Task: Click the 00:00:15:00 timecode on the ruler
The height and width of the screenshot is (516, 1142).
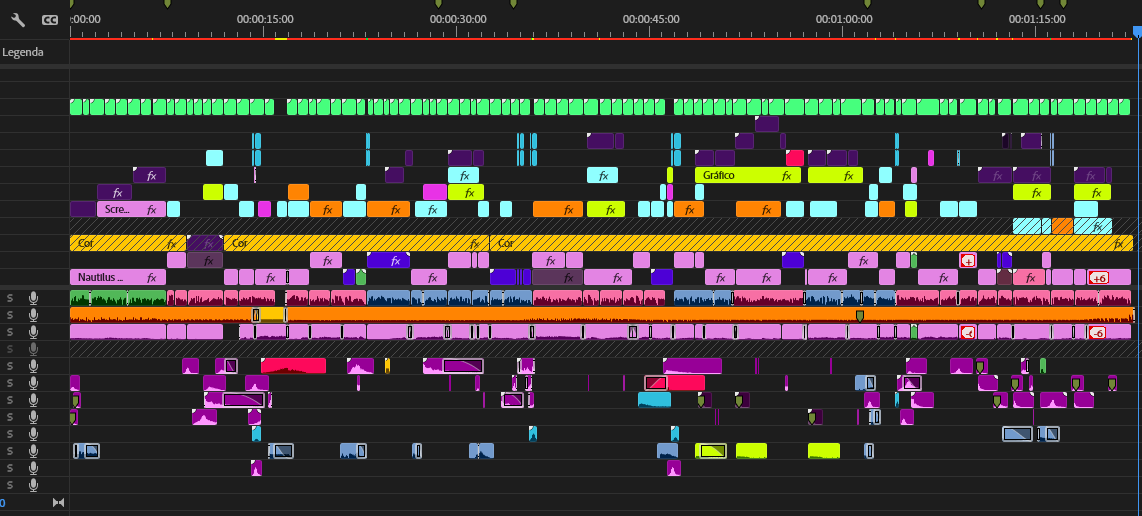Action: point(265,20)
